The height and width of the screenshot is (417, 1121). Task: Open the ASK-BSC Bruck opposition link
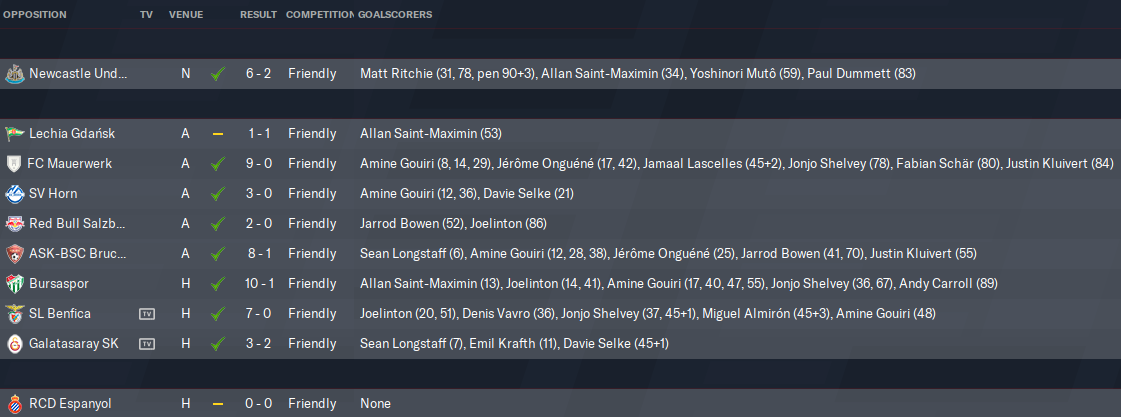point(78,254)
